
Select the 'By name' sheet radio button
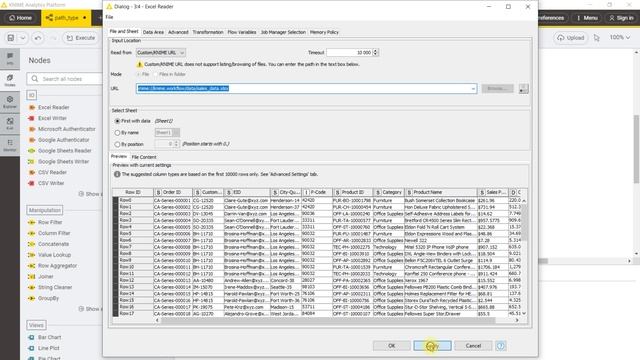[118, 133]
